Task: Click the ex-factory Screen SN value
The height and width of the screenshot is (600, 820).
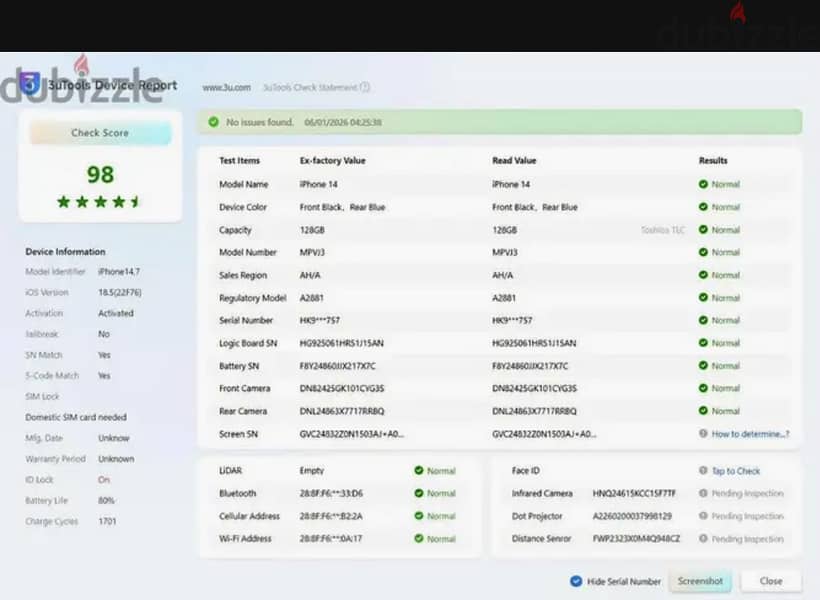Action: click(x=351, y=434)
